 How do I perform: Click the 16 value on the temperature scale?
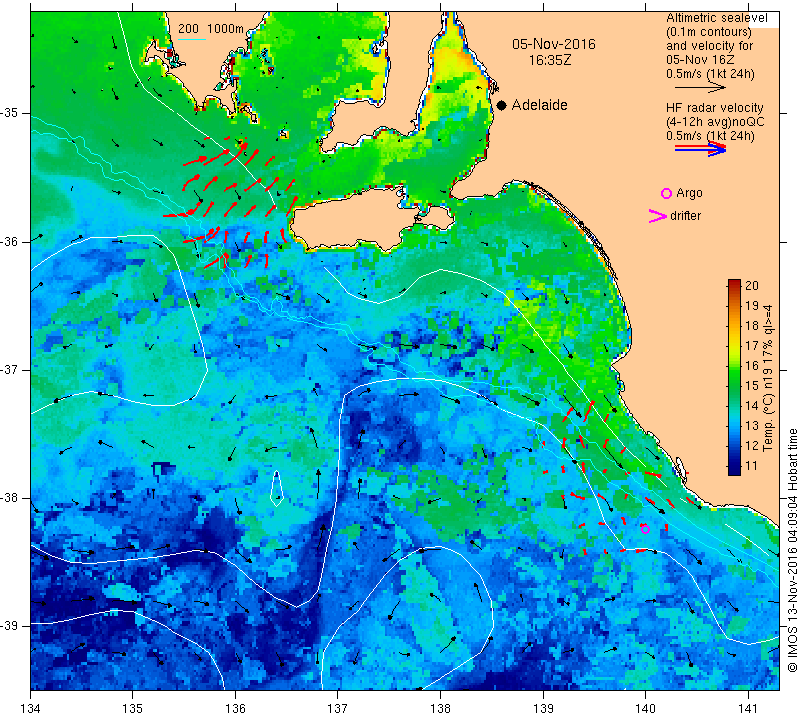coord(752,365)
